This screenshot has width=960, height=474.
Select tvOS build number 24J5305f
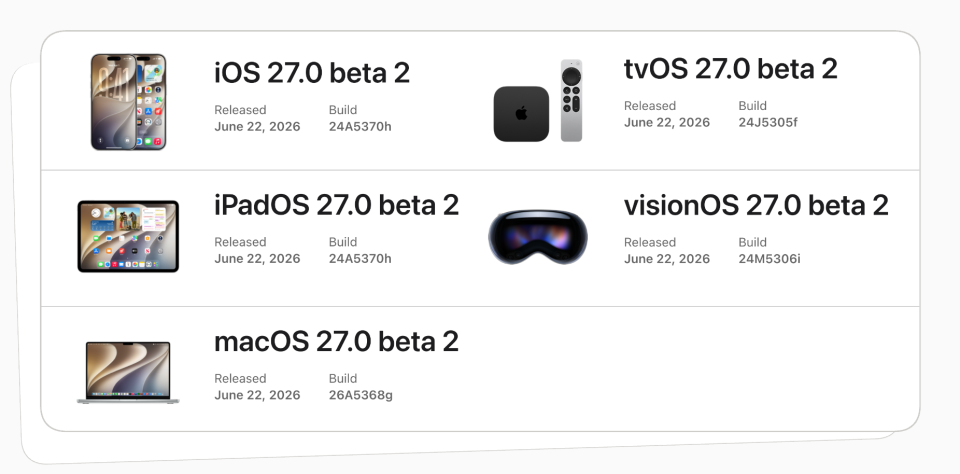(x=768, y=122)
